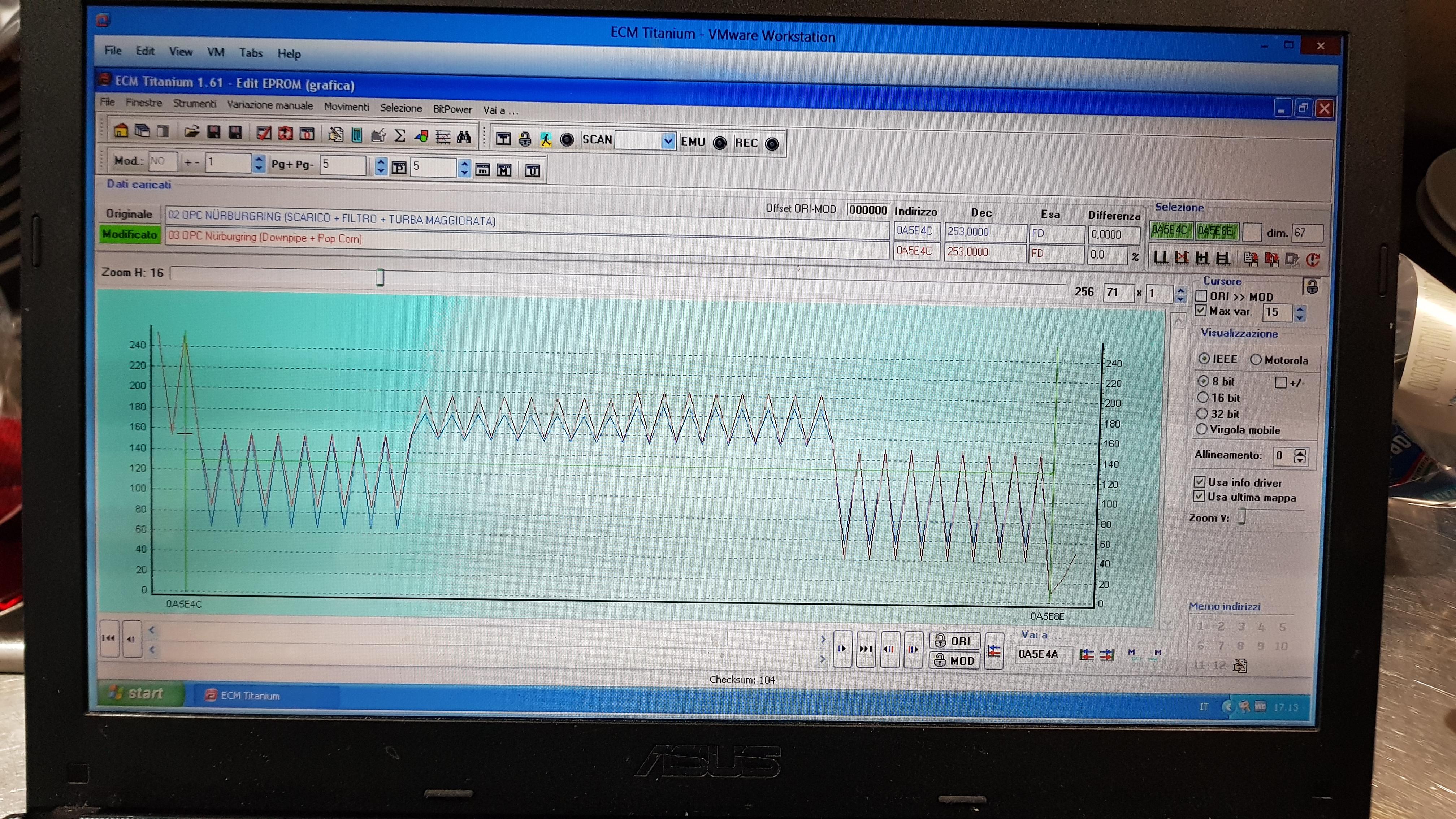The image size is (1456, 819).
Task: Click the teal trash bin icon
Action: (x=357, y=135)
